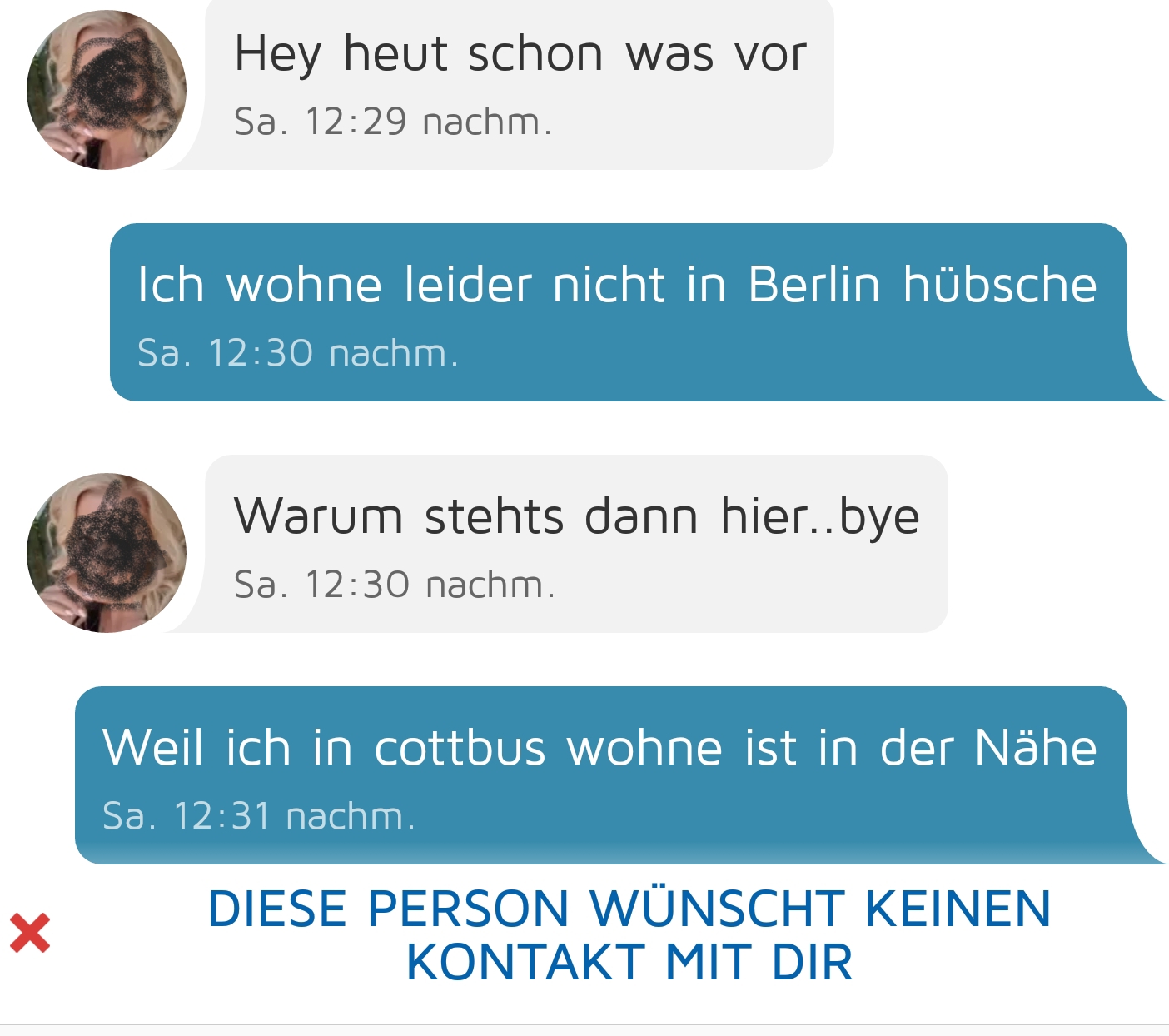1169x1036 pixels.
Task: Select the 'Ich wohne leider nicht in Berlin' message
Action: coord(619,312)
